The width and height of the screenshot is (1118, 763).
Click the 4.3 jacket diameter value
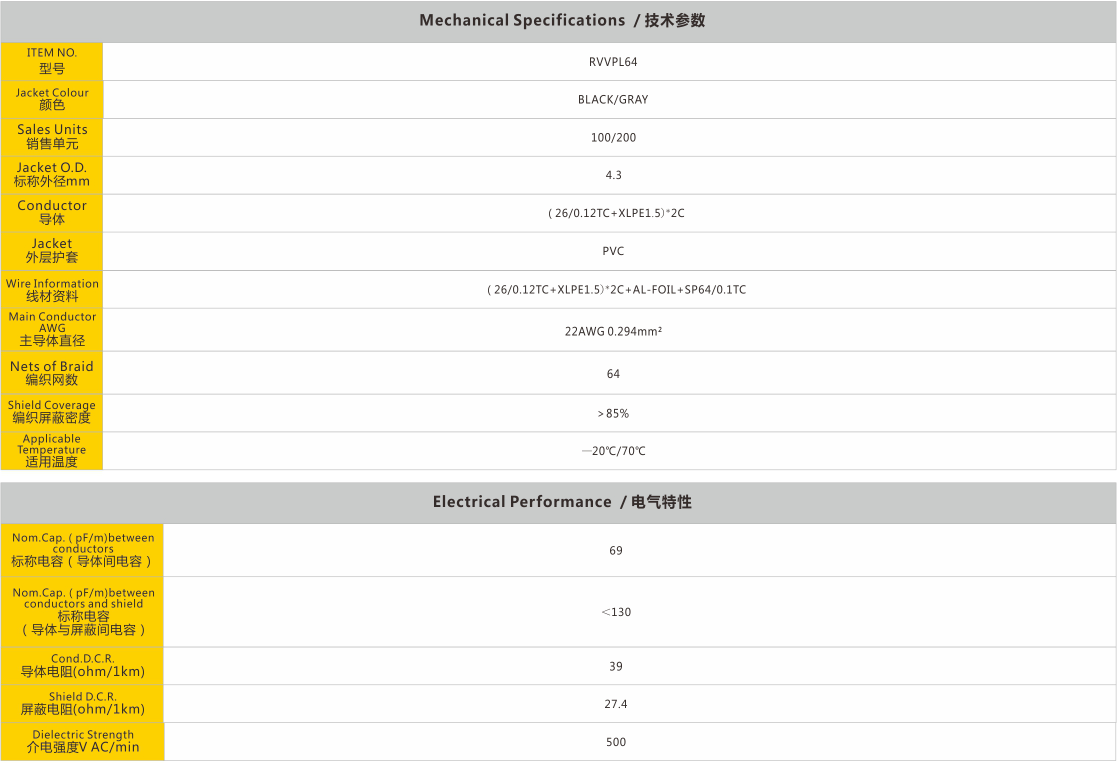coord(613,176)
